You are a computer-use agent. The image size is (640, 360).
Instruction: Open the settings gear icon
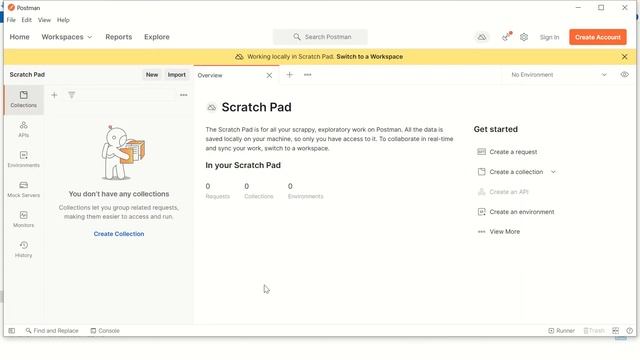click(524, 37)
